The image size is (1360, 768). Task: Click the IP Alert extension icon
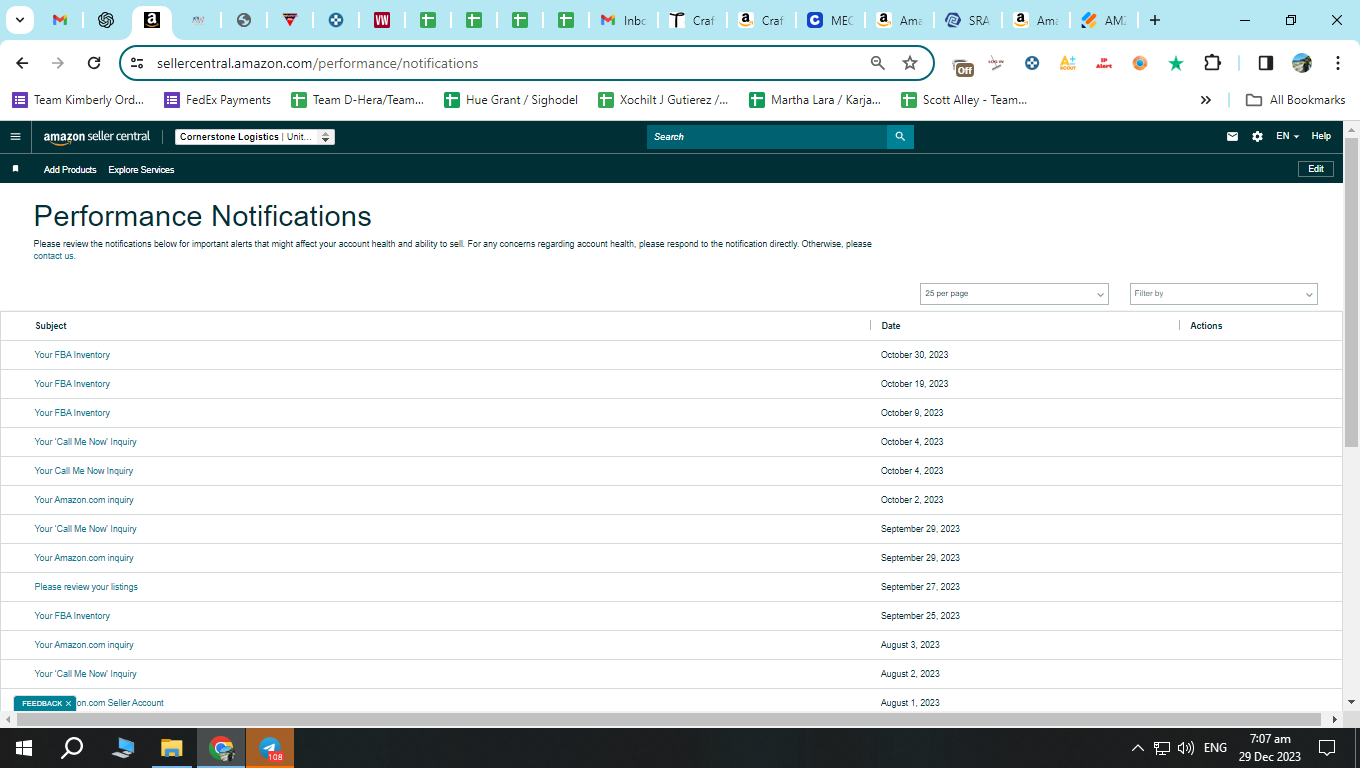click(1104, 63)
